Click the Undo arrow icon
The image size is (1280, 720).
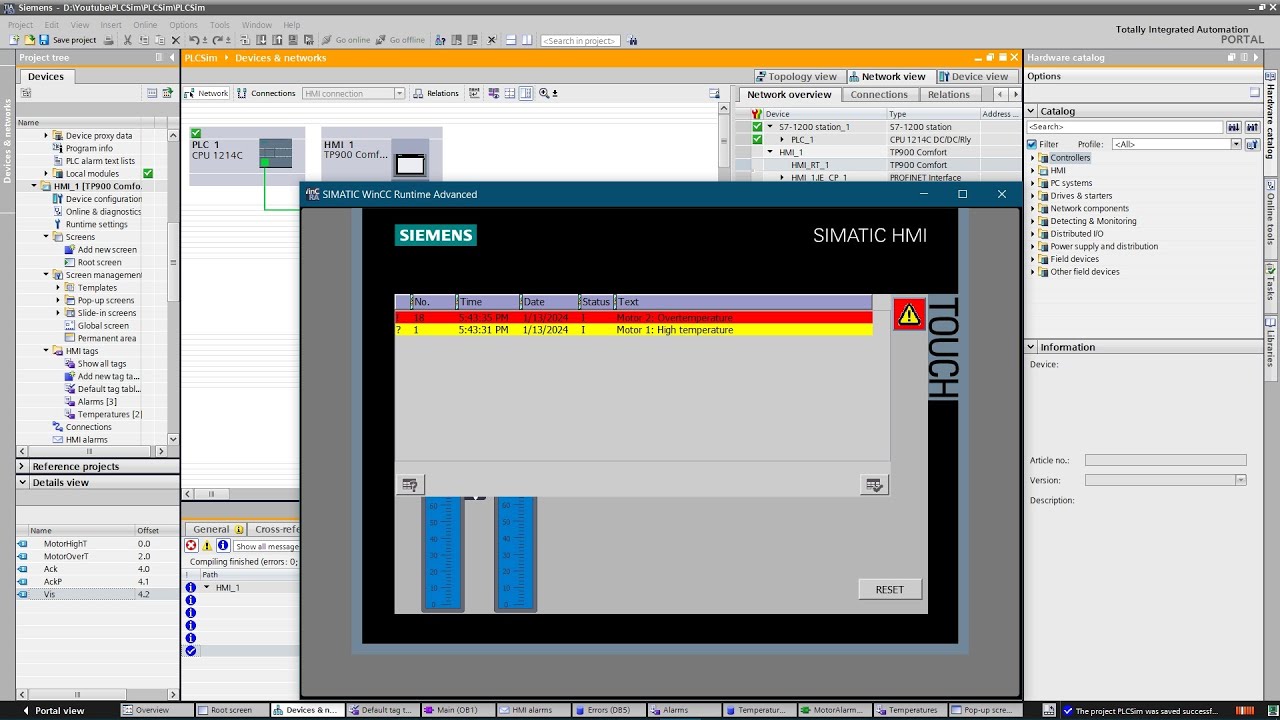pyautogui.click(x=195, y=40)
